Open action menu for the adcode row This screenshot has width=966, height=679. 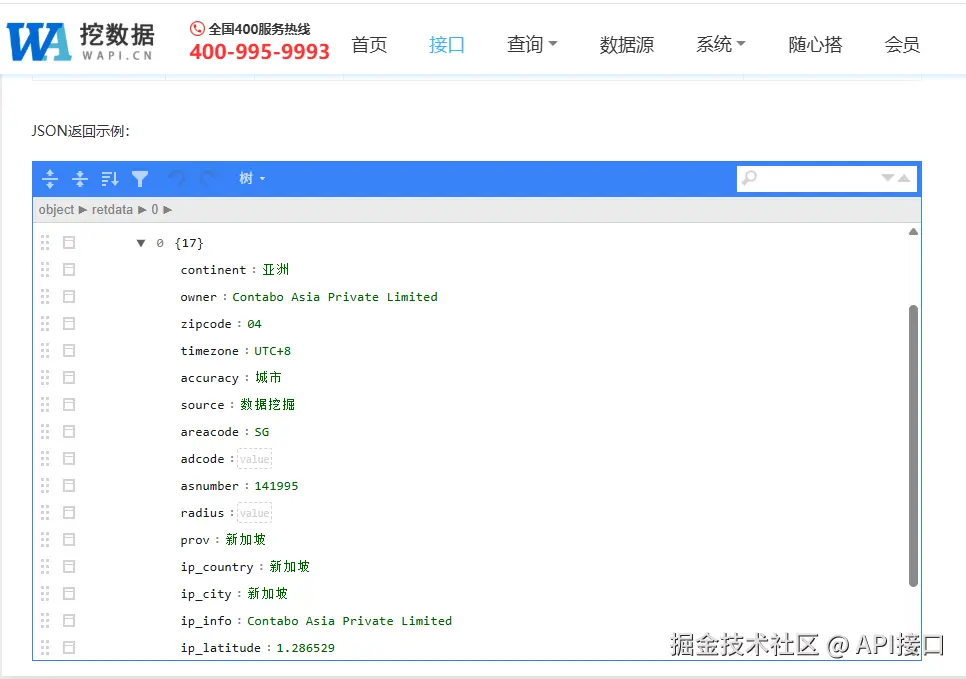(x=69, y=459)
